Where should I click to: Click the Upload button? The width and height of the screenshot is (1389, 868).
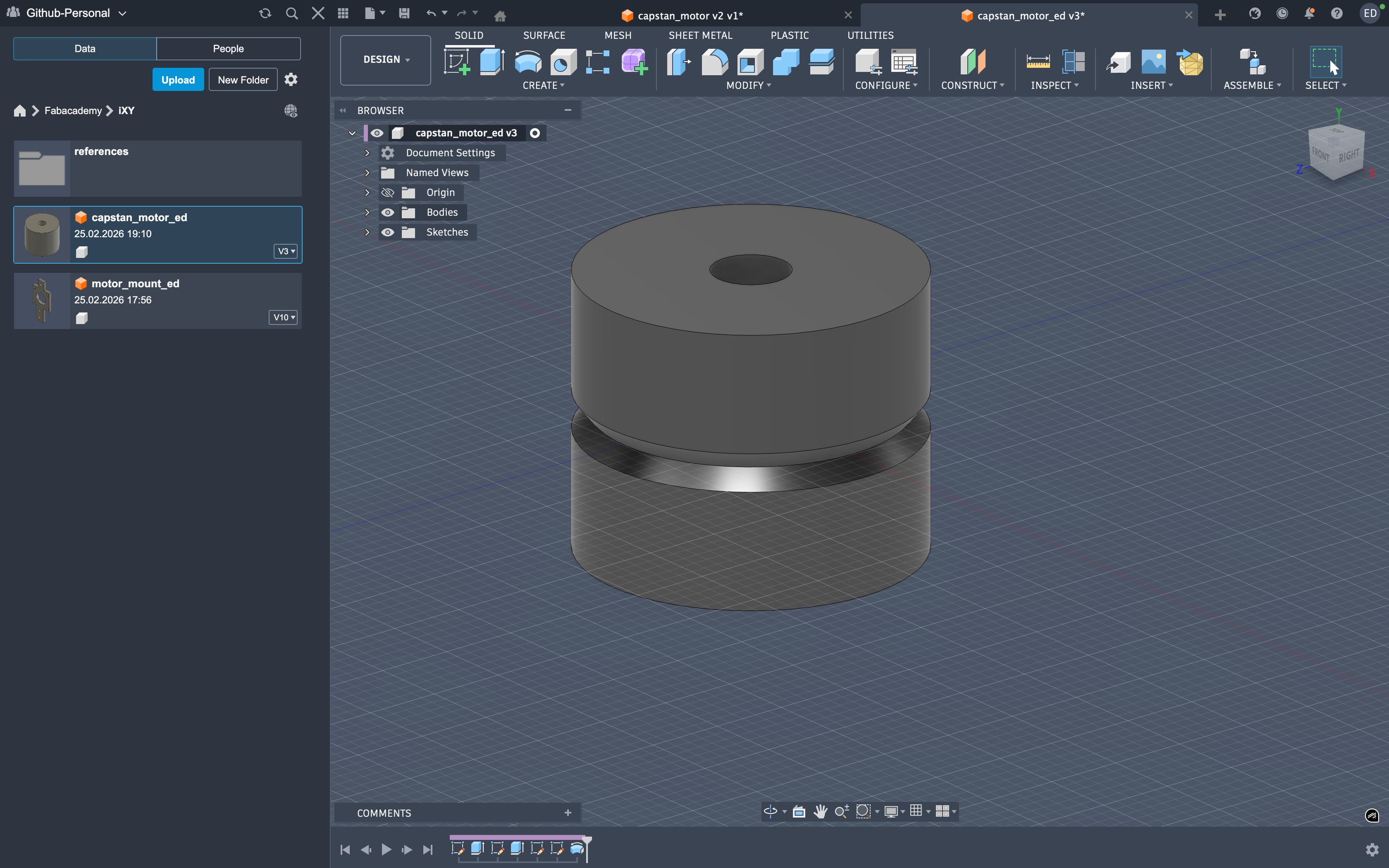coord(178,80)
